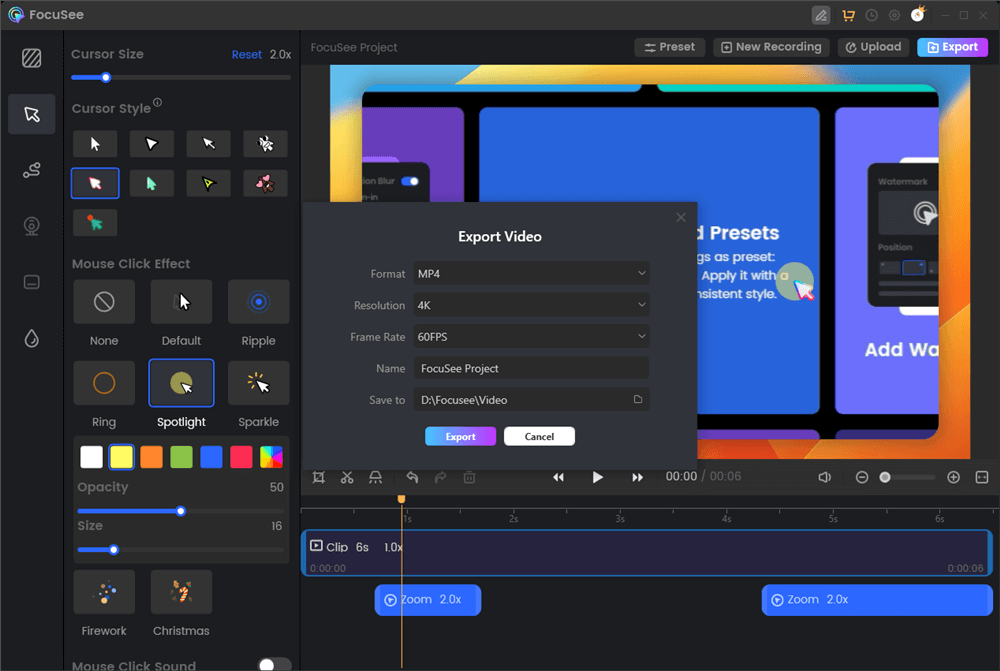The image size is (1000, 671).
Task: Choose the Ripple click effect
Action: pos(258,302)
